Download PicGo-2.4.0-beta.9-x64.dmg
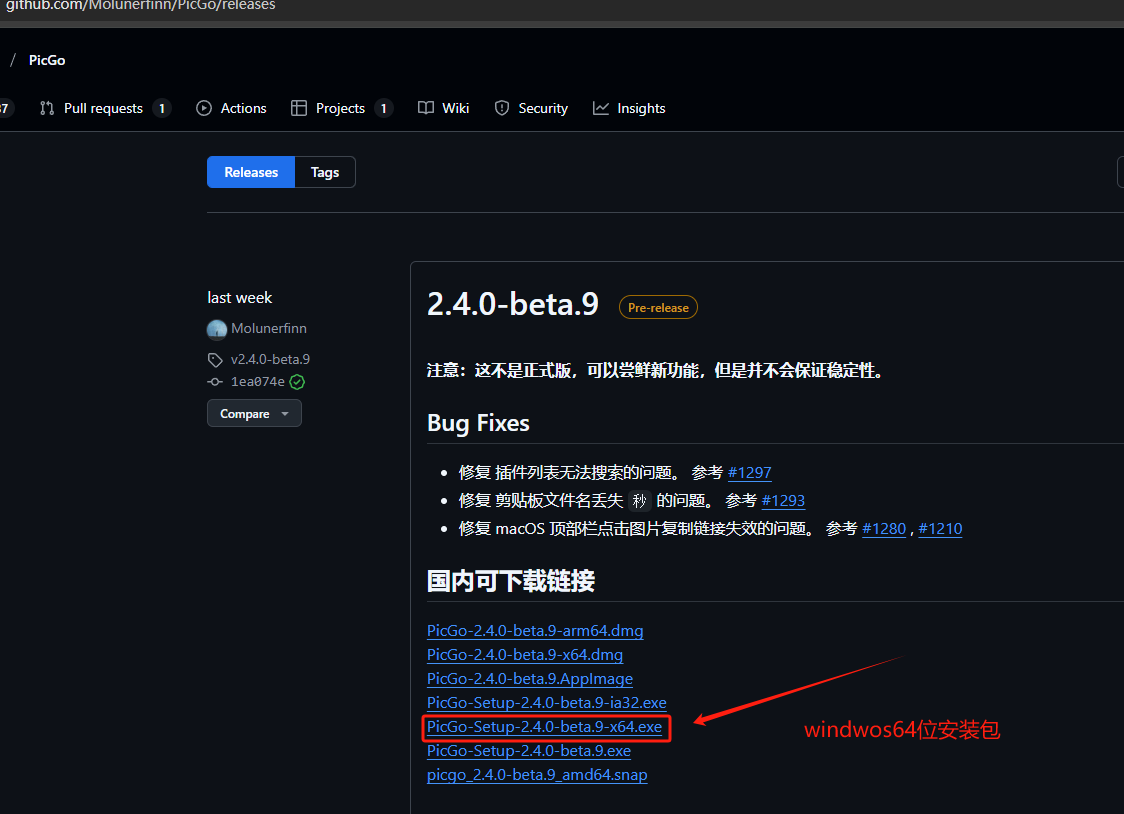The width and height of the screenshot is (1124, 814). pos(525,655)
